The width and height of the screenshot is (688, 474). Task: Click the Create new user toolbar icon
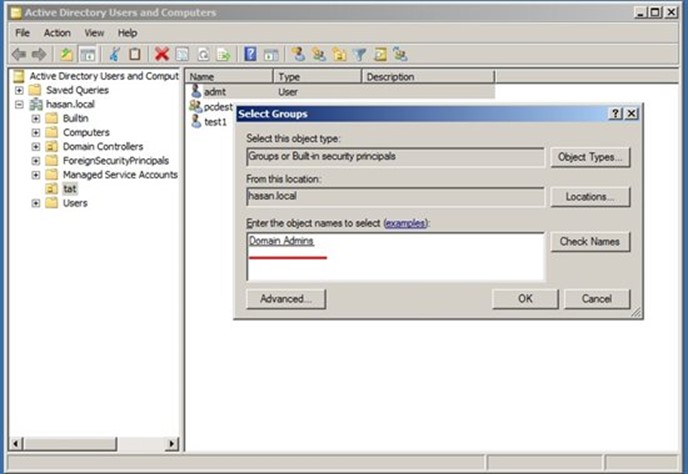[x=298, y=54]
